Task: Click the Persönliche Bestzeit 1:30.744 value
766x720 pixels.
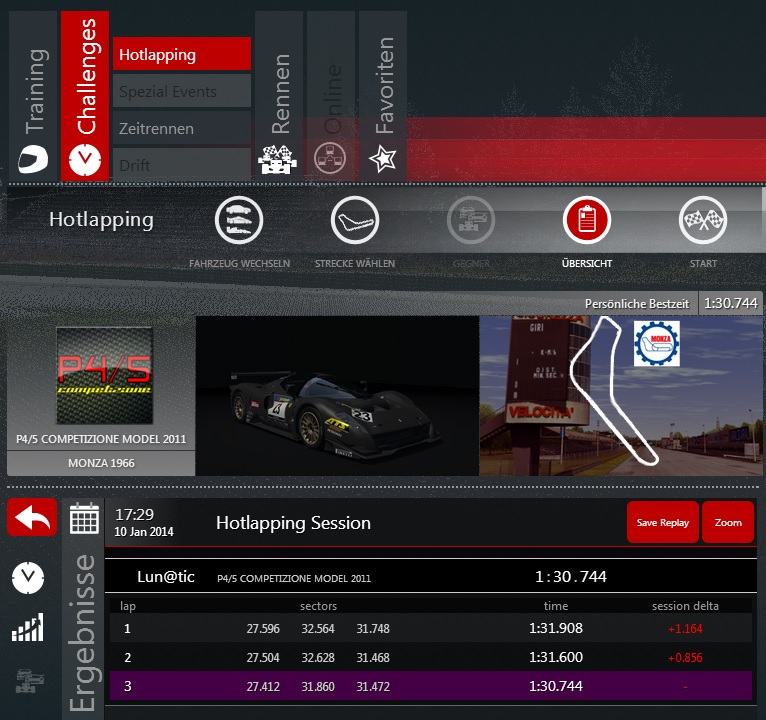Action: tap(730, 303)
